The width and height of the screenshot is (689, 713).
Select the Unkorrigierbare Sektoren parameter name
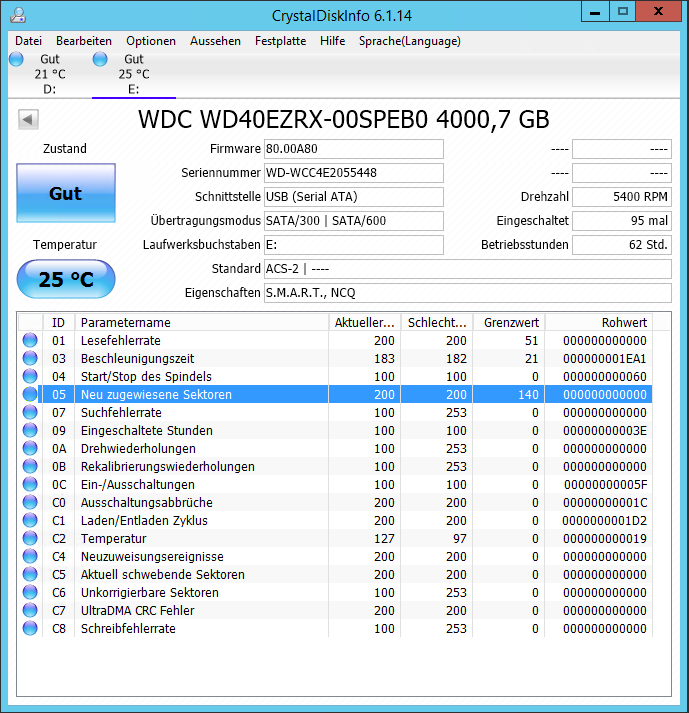(150, 593)
